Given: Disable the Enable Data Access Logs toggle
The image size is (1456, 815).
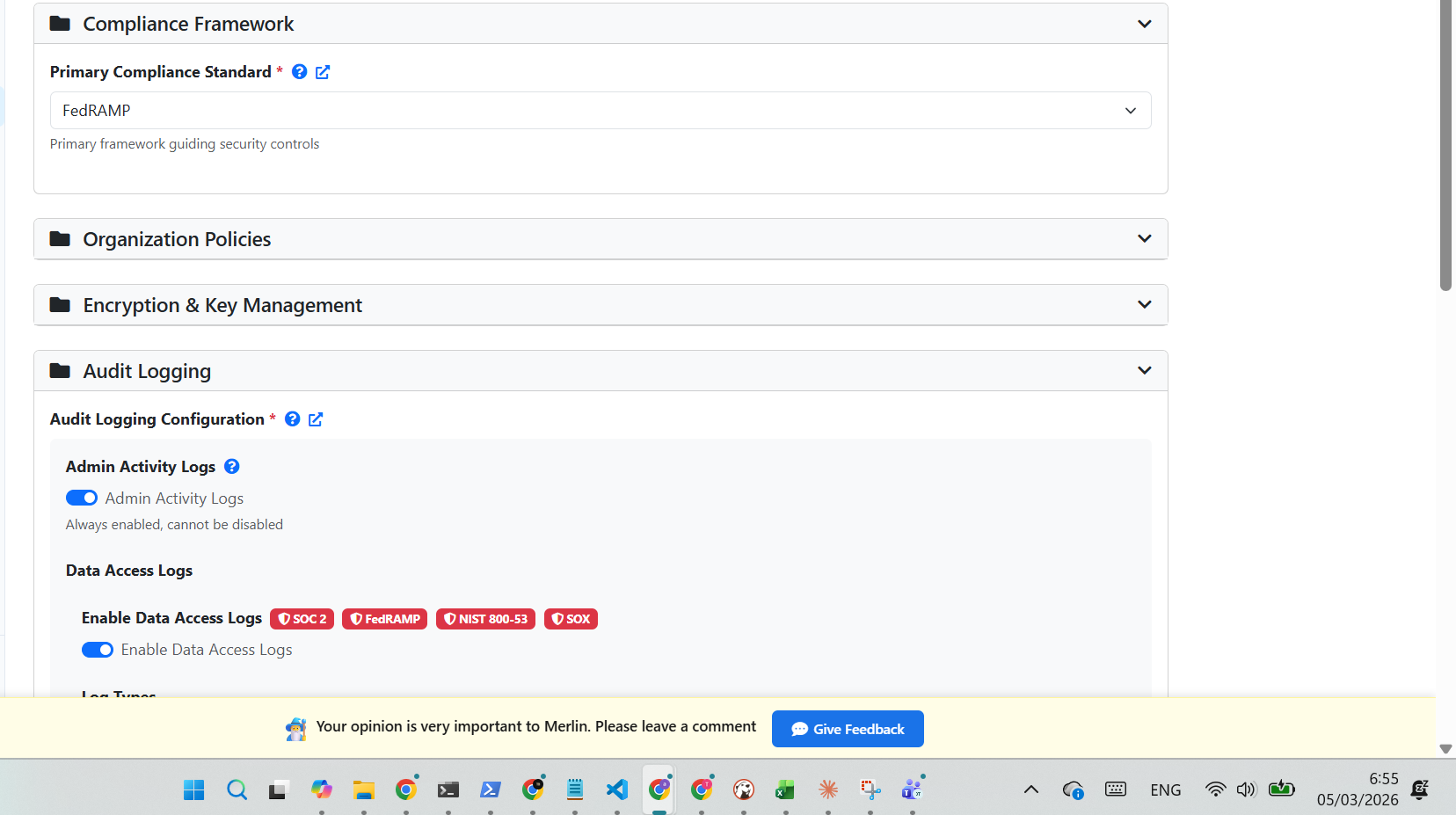Looking at the screenshot, I should [x=98, y=650].
